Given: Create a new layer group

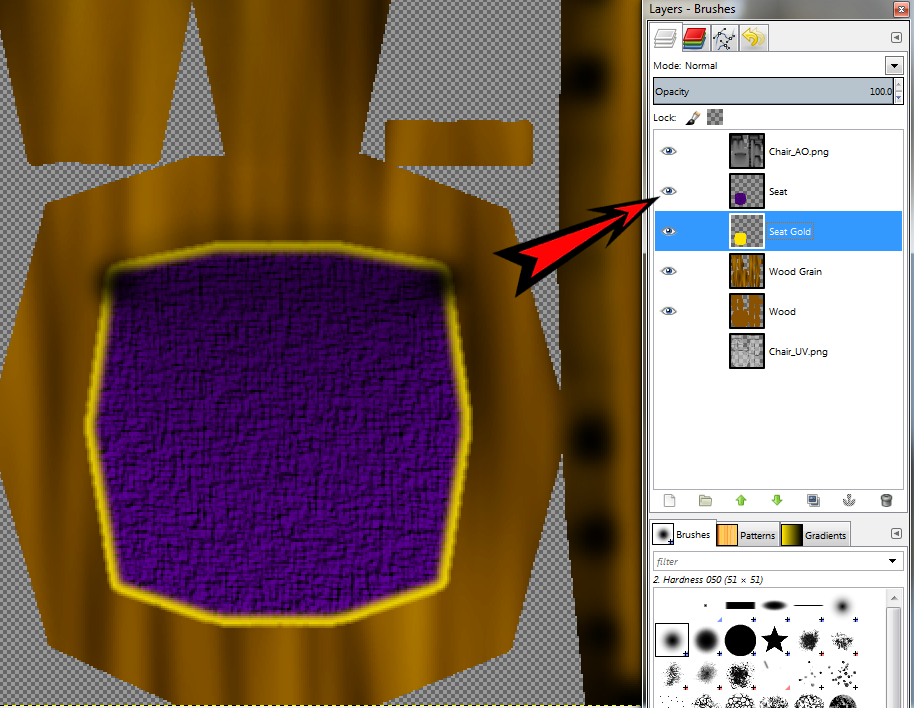Looking at the screenshot, I should click(705, 501).
